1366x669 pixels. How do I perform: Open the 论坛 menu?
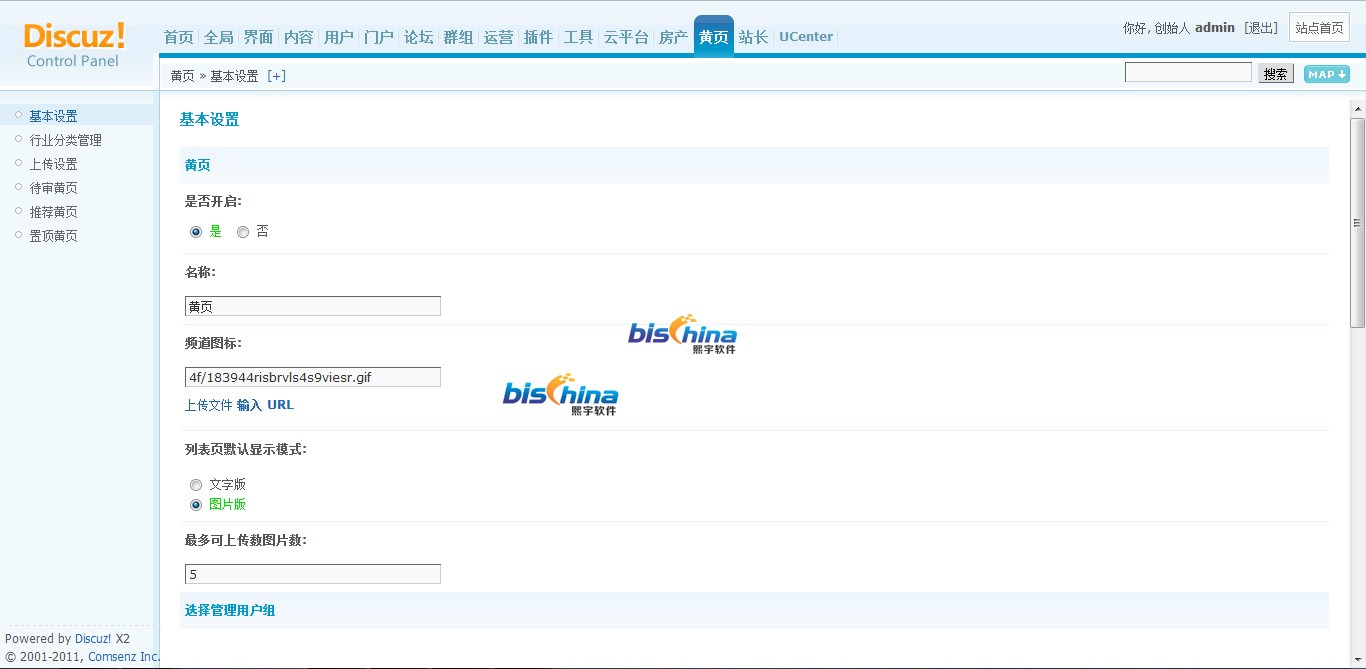[419, 37]
